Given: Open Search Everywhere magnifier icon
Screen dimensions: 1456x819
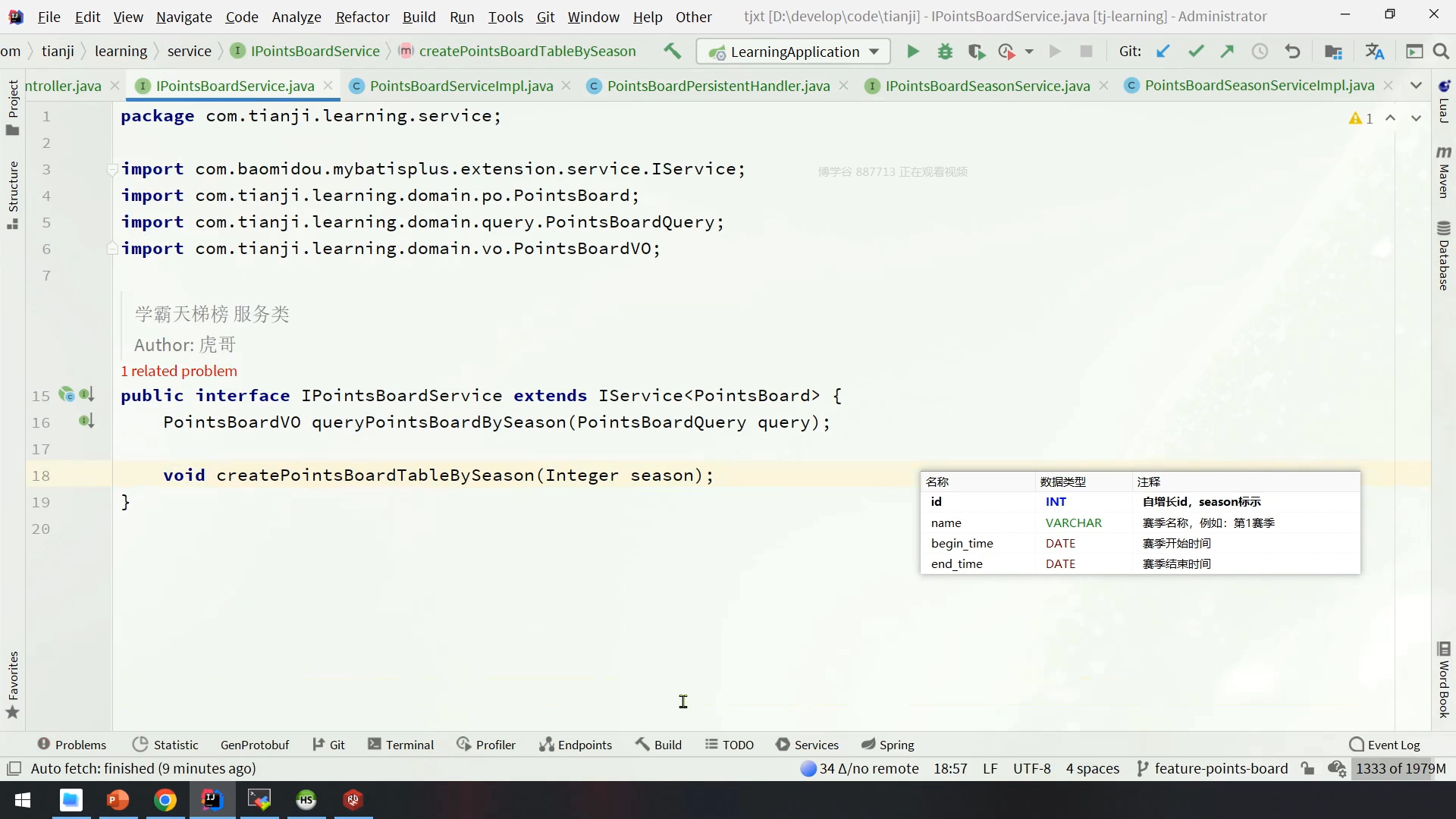Looking at the screenshot, I should pos(1441,52).
